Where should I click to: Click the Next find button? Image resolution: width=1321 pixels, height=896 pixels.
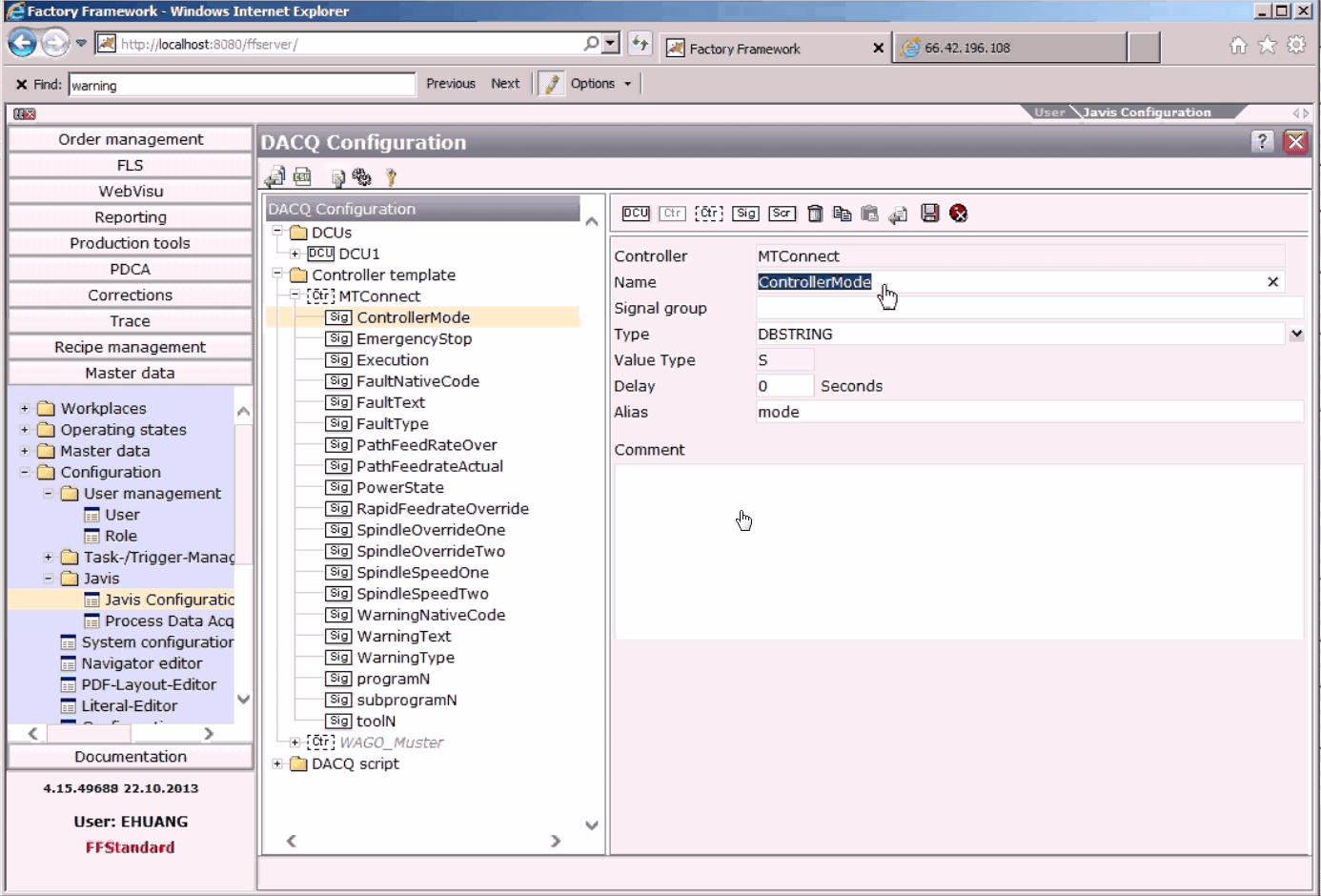pyautogui.click(x=505, y=84)
